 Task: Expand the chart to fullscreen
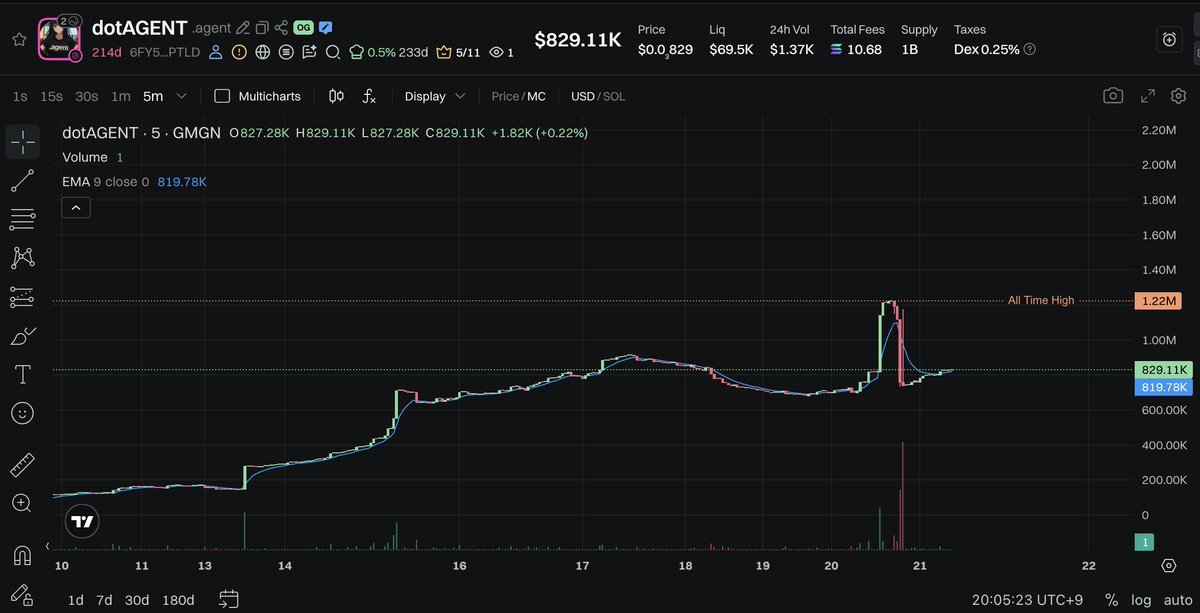pyautogui.click(x=1149, y=96)
